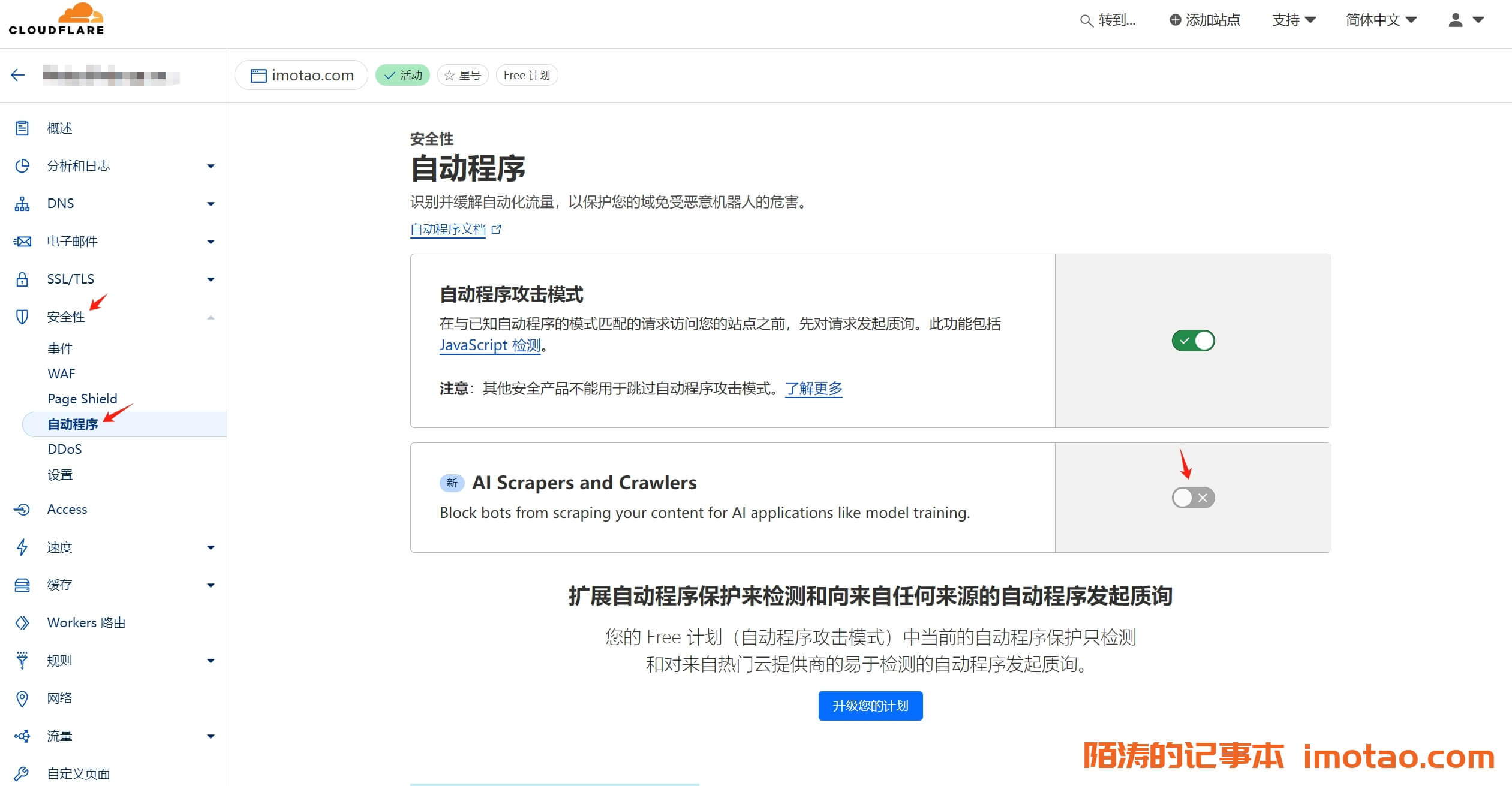Click the back arrow in sidebar
The width and height of the screenshot is (1512, 786).
(x=18, y=75)
